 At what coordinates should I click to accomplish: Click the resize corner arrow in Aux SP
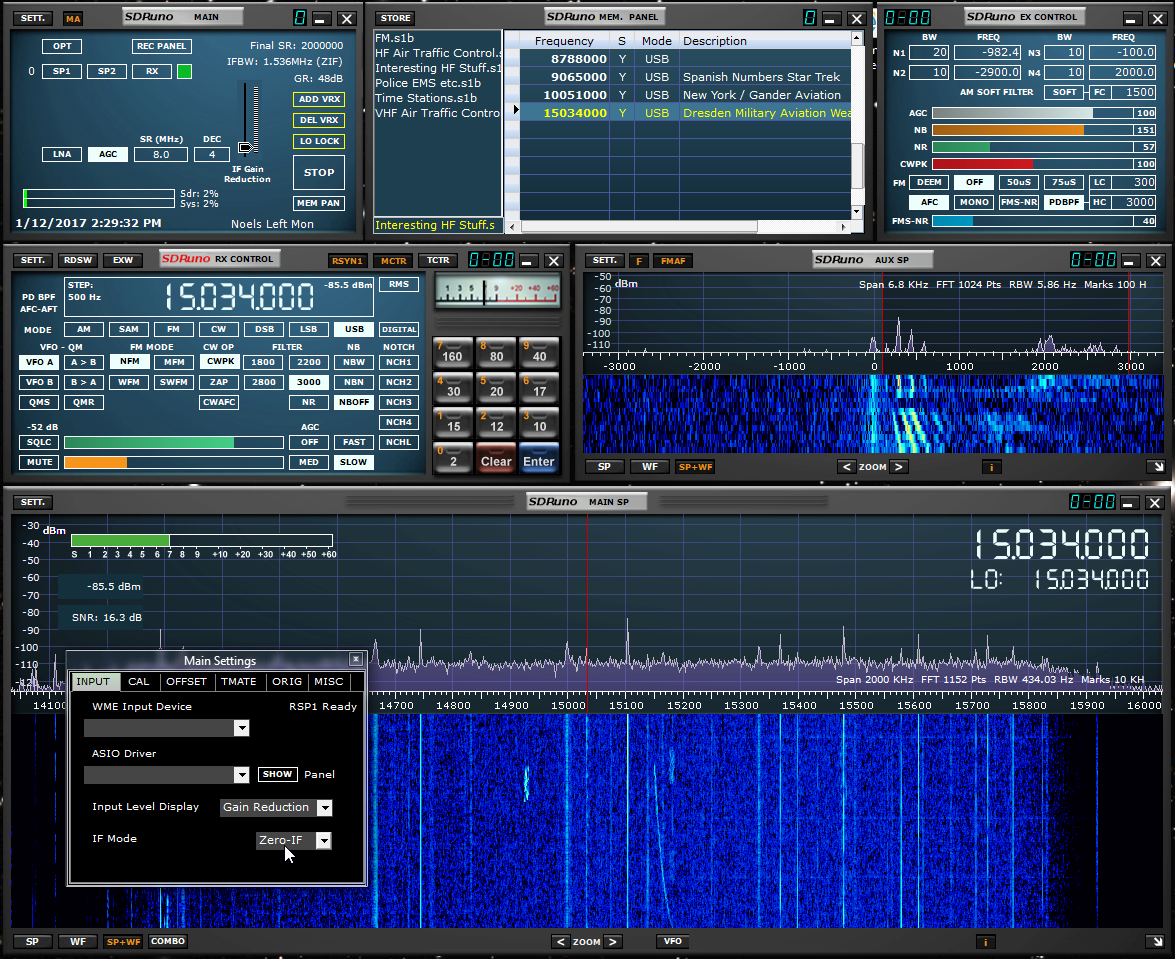coord(1158,467)
